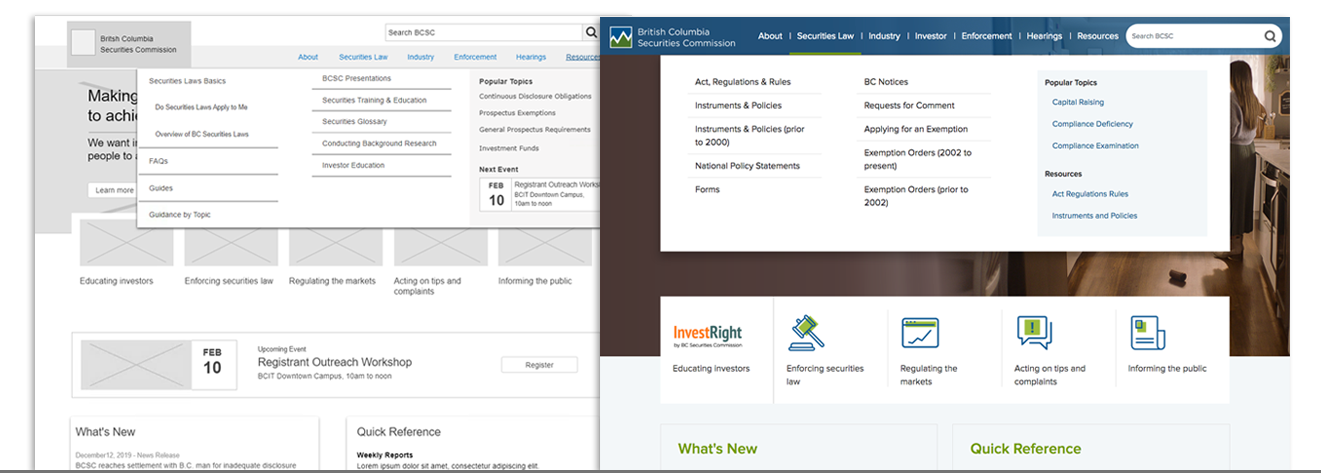This screenshot has height=473, width=1321.
Task: Open the Forms link
Action: click(706, 189)
